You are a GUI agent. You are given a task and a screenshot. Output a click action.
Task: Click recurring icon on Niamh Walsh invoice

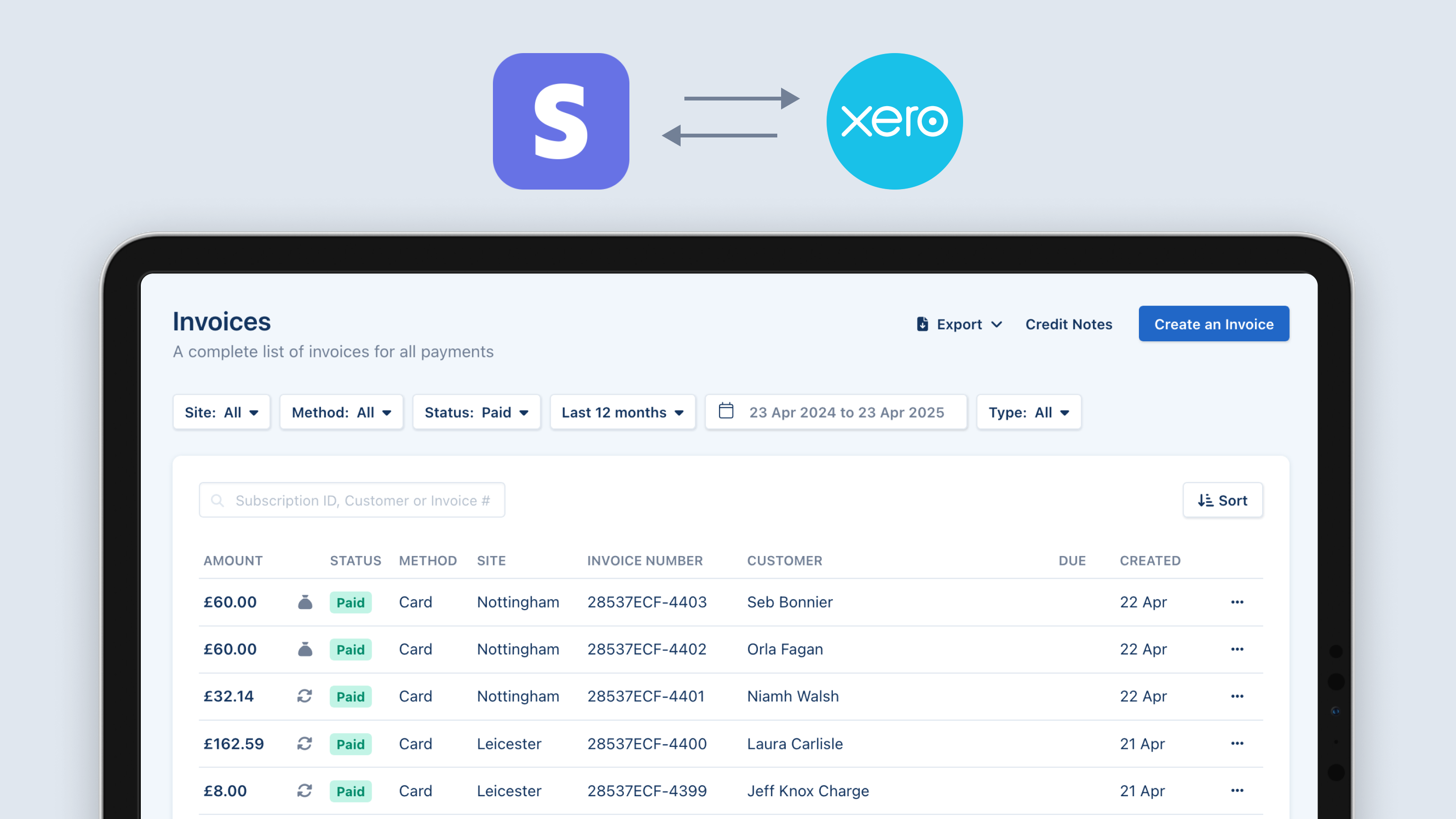305,696
